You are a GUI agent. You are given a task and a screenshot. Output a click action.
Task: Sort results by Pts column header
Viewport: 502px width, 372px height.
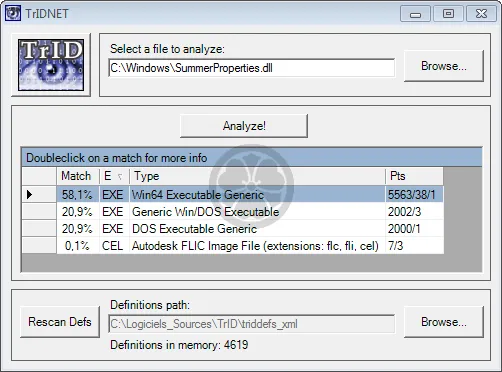pos(414,176)
